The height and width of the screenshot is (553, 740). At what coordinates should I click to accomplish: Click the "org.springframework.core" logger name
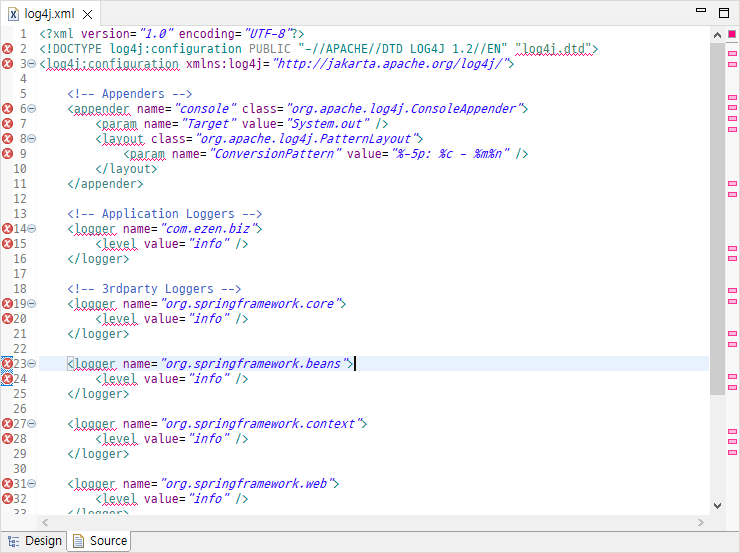coord(251,304)
